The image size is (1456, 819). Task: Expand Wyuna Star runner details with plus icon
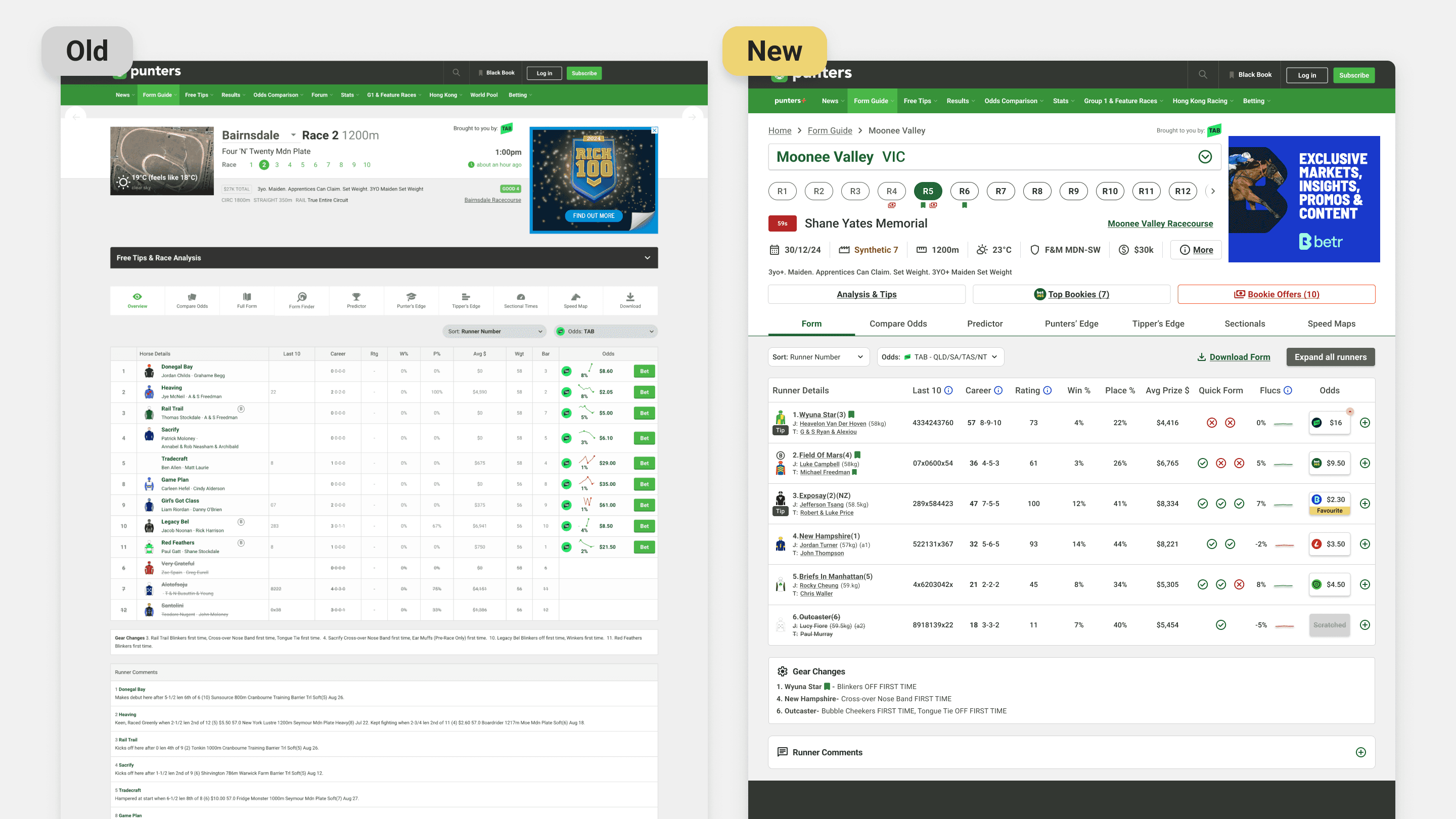click(1364, 423)
